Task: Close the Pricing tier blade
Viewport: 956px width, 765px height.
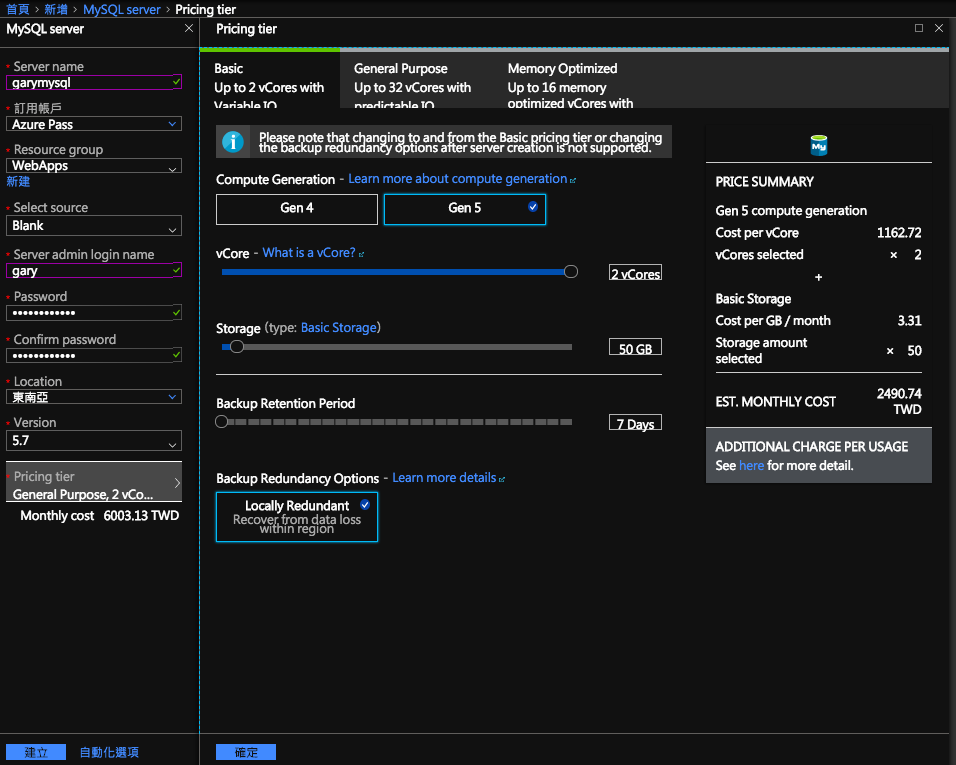Action: click(x=939, y=28)
